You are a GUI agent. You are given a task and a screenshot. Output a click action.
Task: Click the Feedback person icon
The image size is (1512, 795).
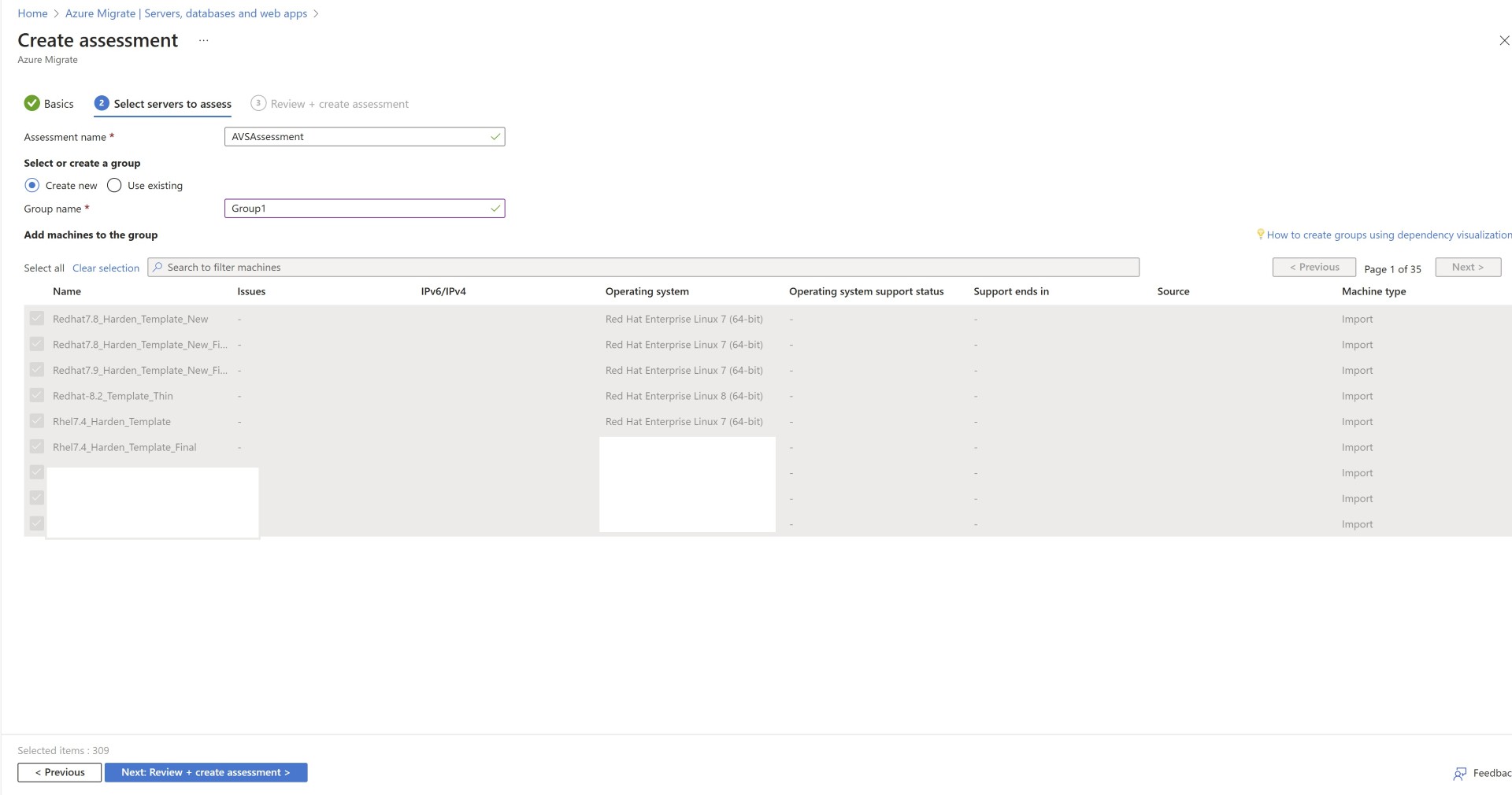point(1460,774)
